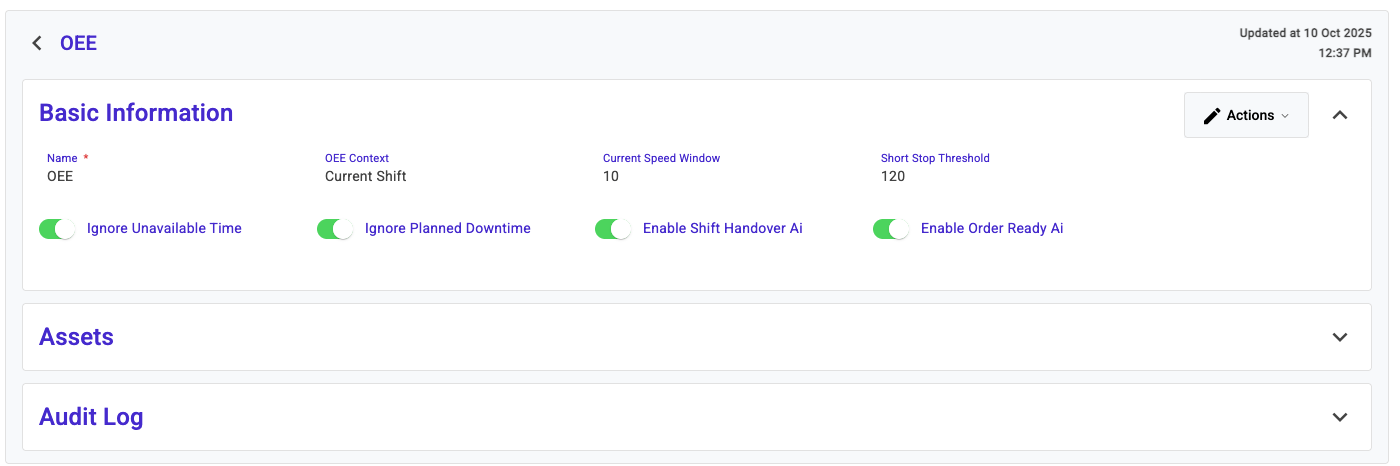Click the Assets section heading
This screenshot has width=1400, height=466.
76,337
